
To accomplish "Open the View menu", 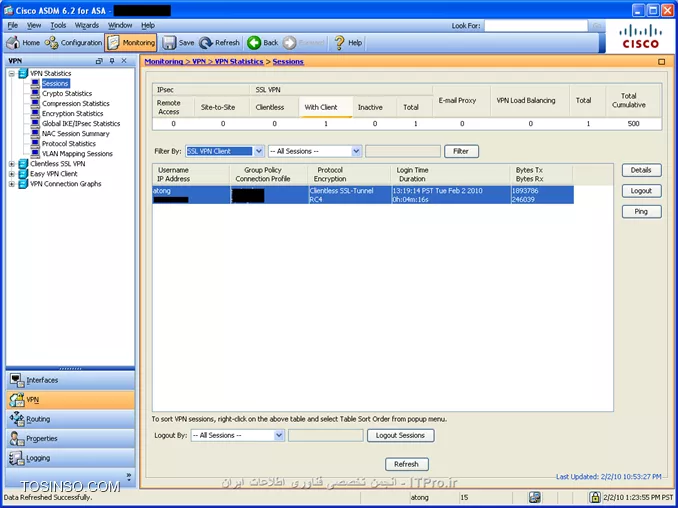I will (34, 26).
